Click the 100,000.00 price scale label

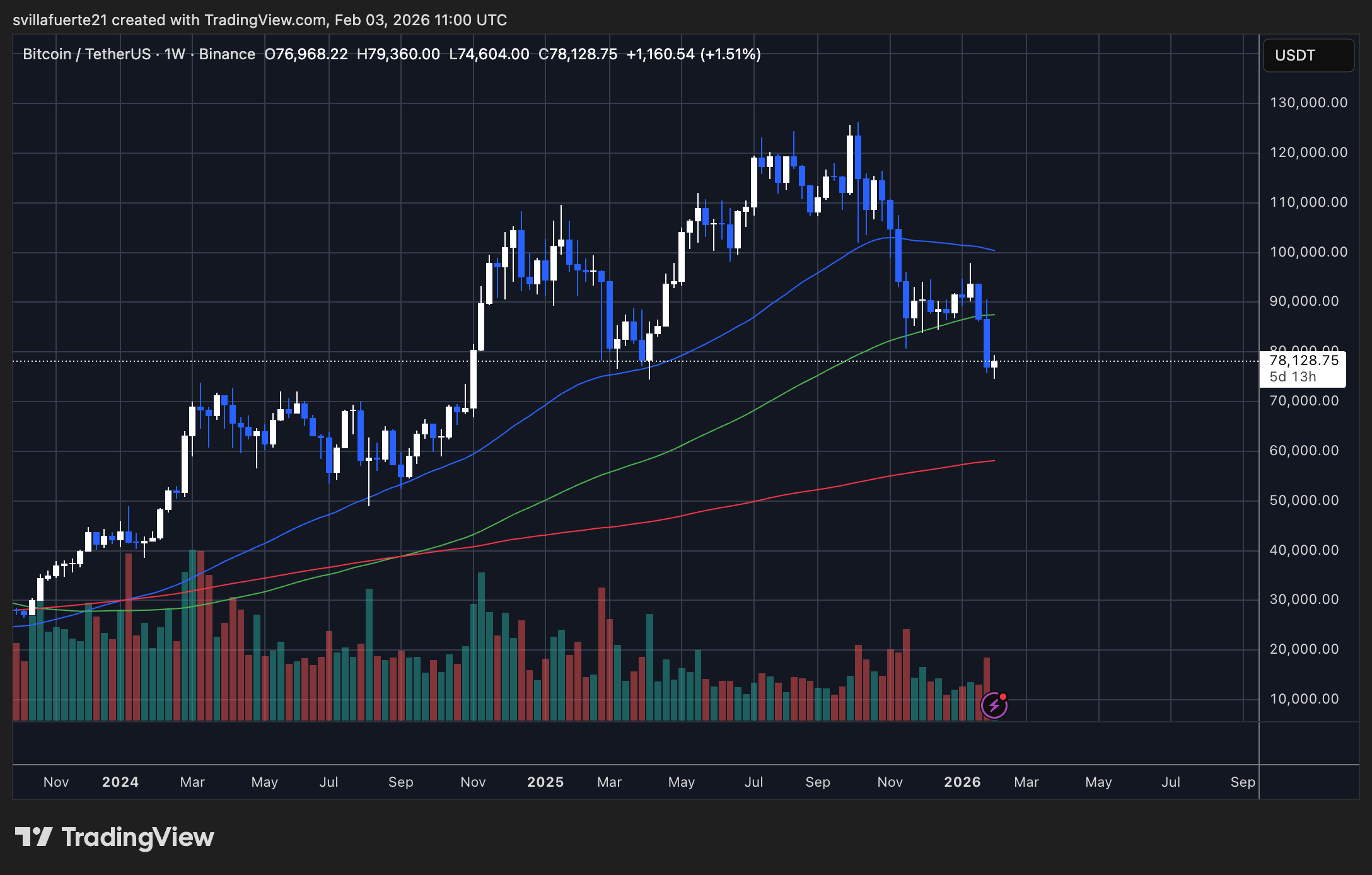pos(1308,252)
